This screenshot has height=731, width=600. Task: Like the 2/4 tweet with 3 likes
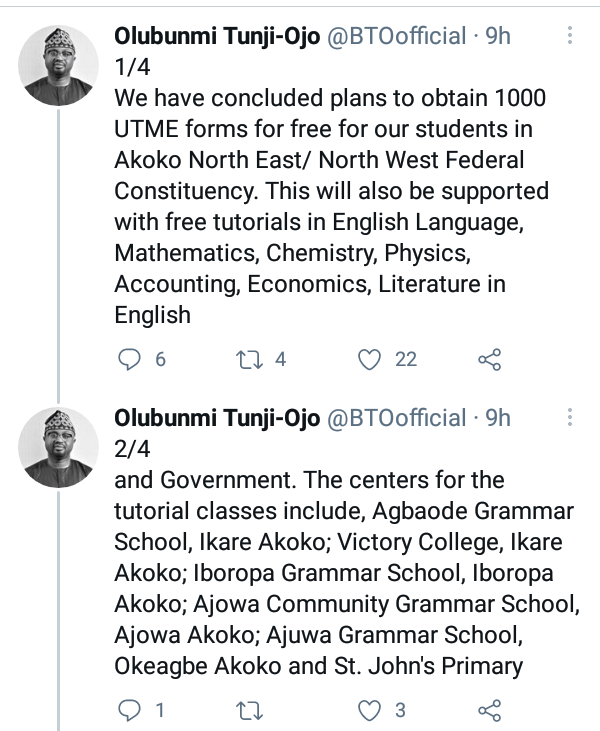pos(371,711)
